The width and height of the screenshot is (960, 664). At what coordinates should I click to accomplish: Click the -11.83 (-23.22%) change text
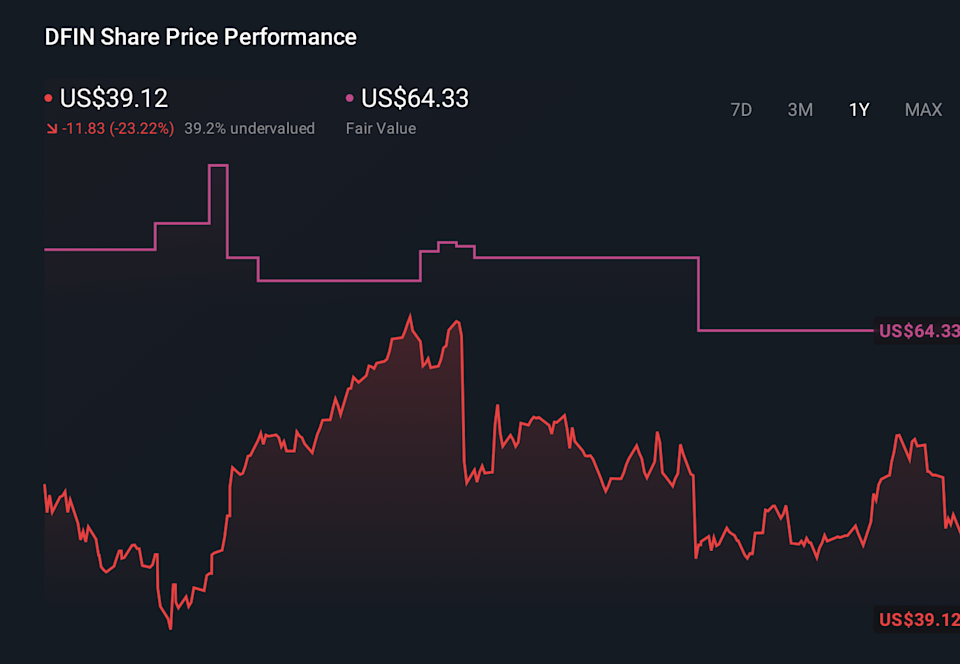118,129
